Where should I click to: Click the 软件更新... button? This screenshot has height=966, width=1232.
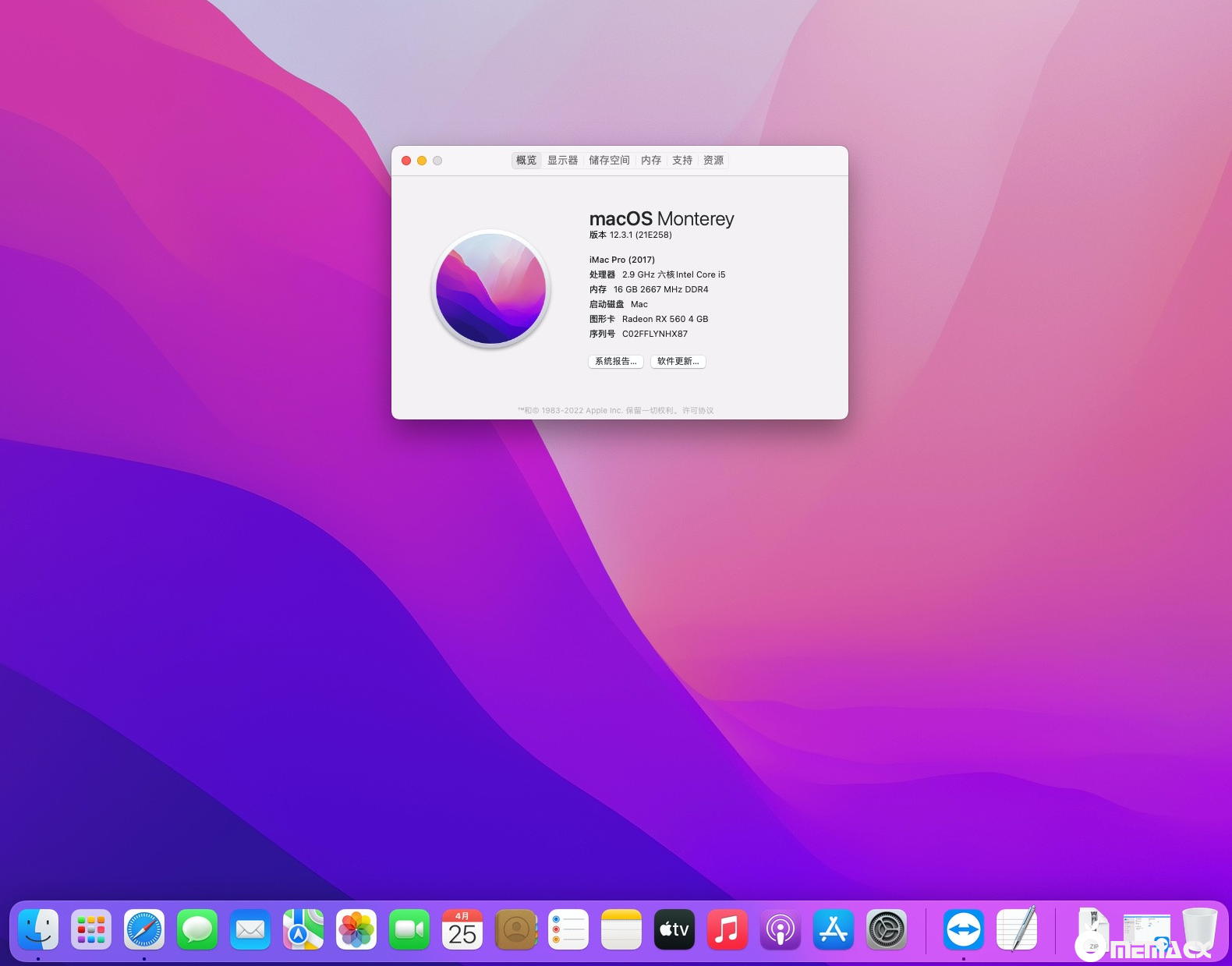(x=678, y=361)
